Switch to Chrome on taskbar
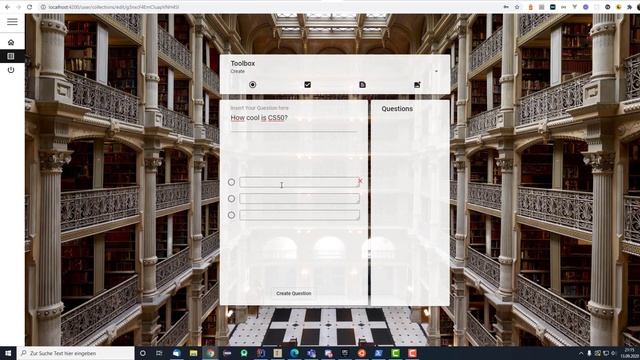Screen dimensions: 640x360 pos(210,353)
